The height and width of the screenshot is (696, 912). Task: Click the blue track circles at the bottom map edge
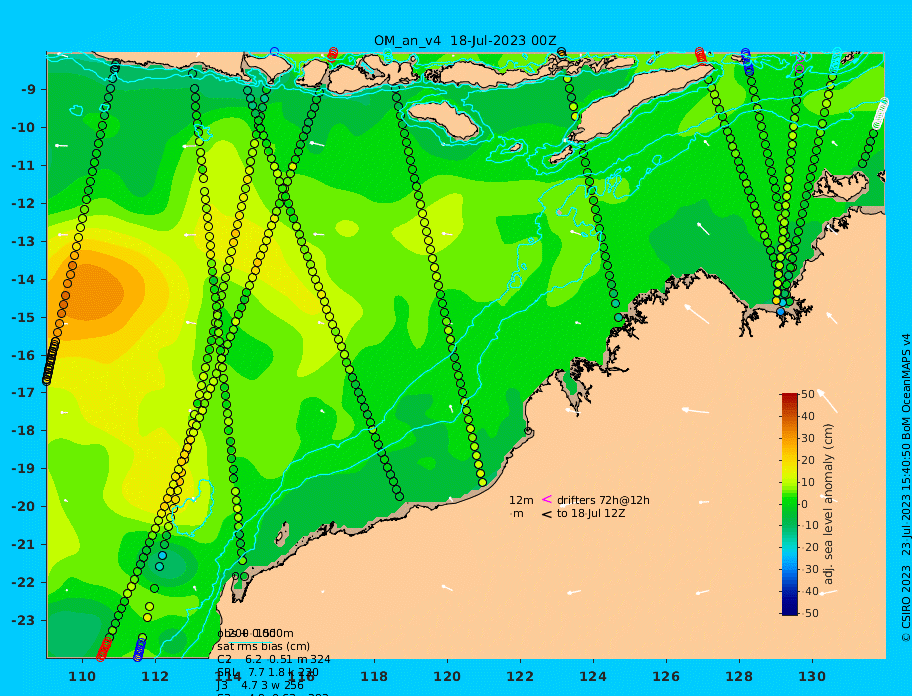pyautogui.click(x=140, y=649)
